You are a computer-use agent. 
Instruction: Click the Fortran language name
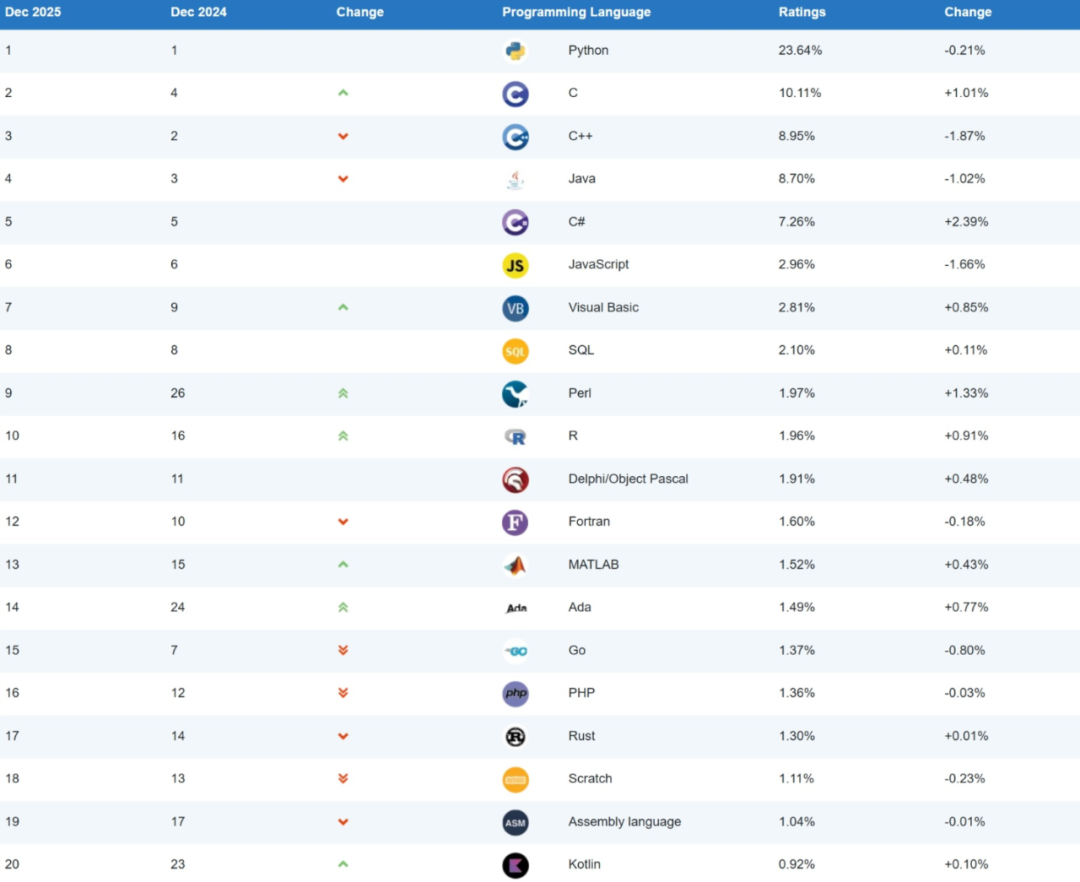tap(589, 522)
